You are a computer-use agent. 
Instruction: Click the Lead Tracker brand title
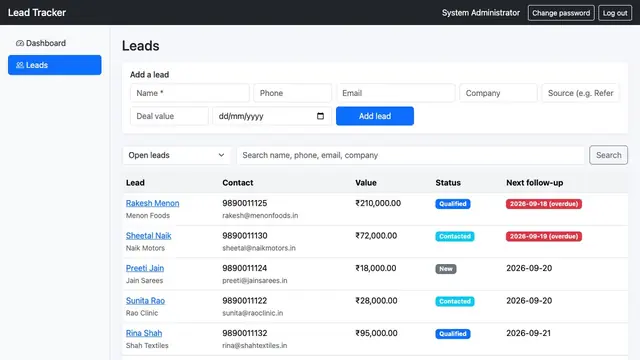click(37, 13)
